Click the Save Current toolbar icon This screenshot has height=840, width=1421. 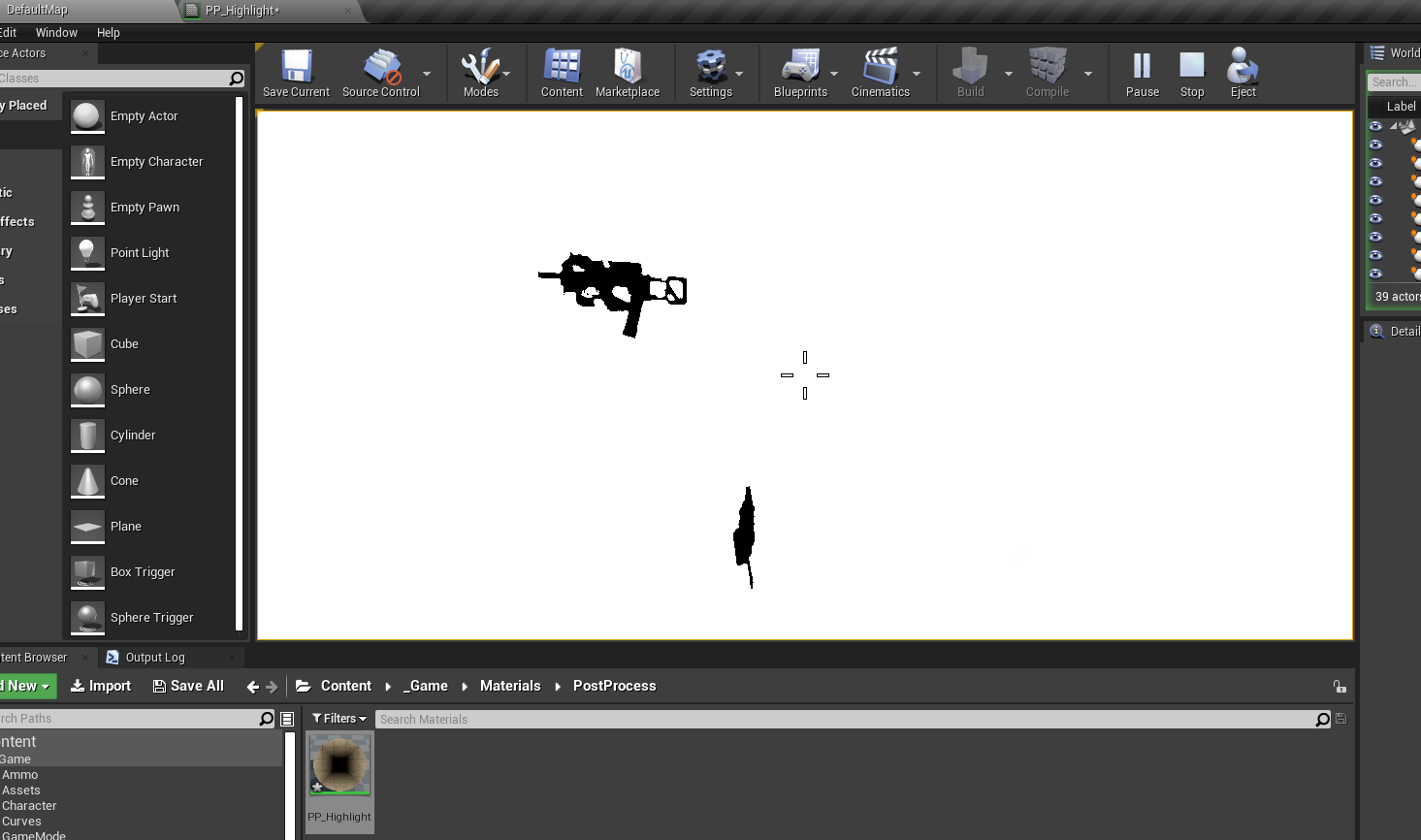296,67
